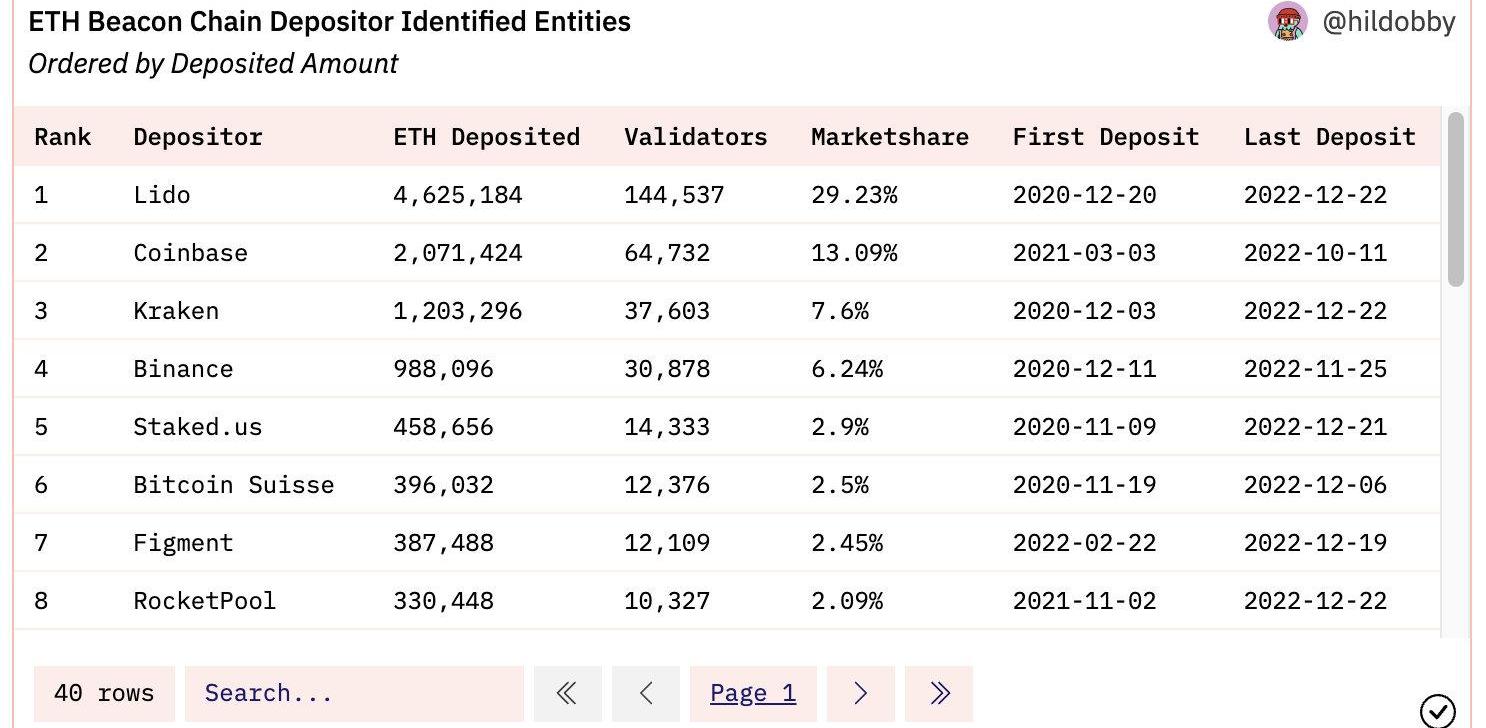
Task: Click the 6.24% marketshare value
Action: 847,369
